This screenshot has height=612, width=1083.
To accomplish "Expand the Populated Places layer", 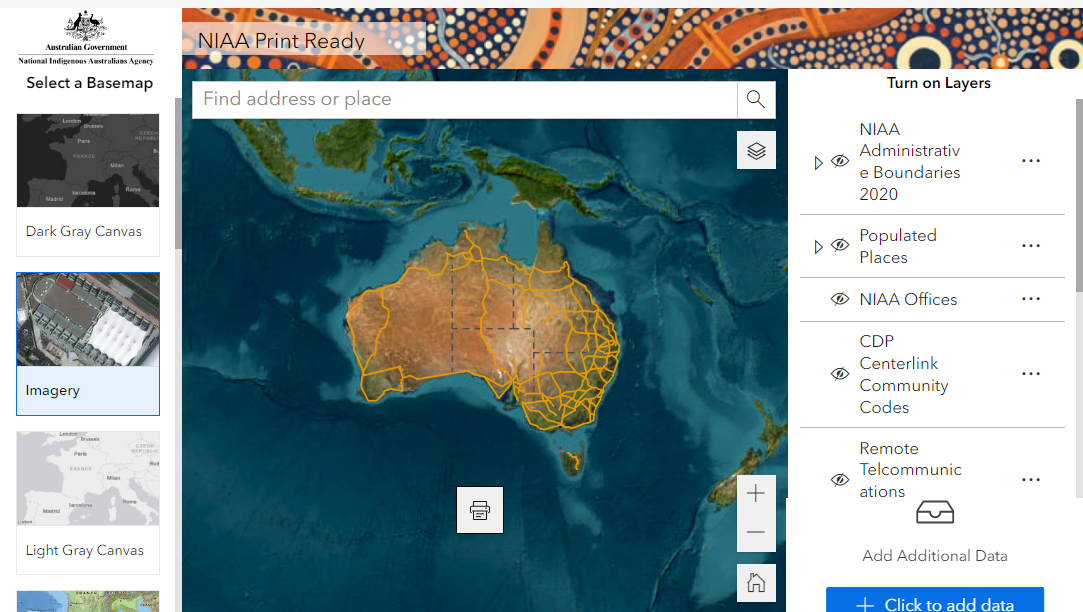I will pos(818,247).
